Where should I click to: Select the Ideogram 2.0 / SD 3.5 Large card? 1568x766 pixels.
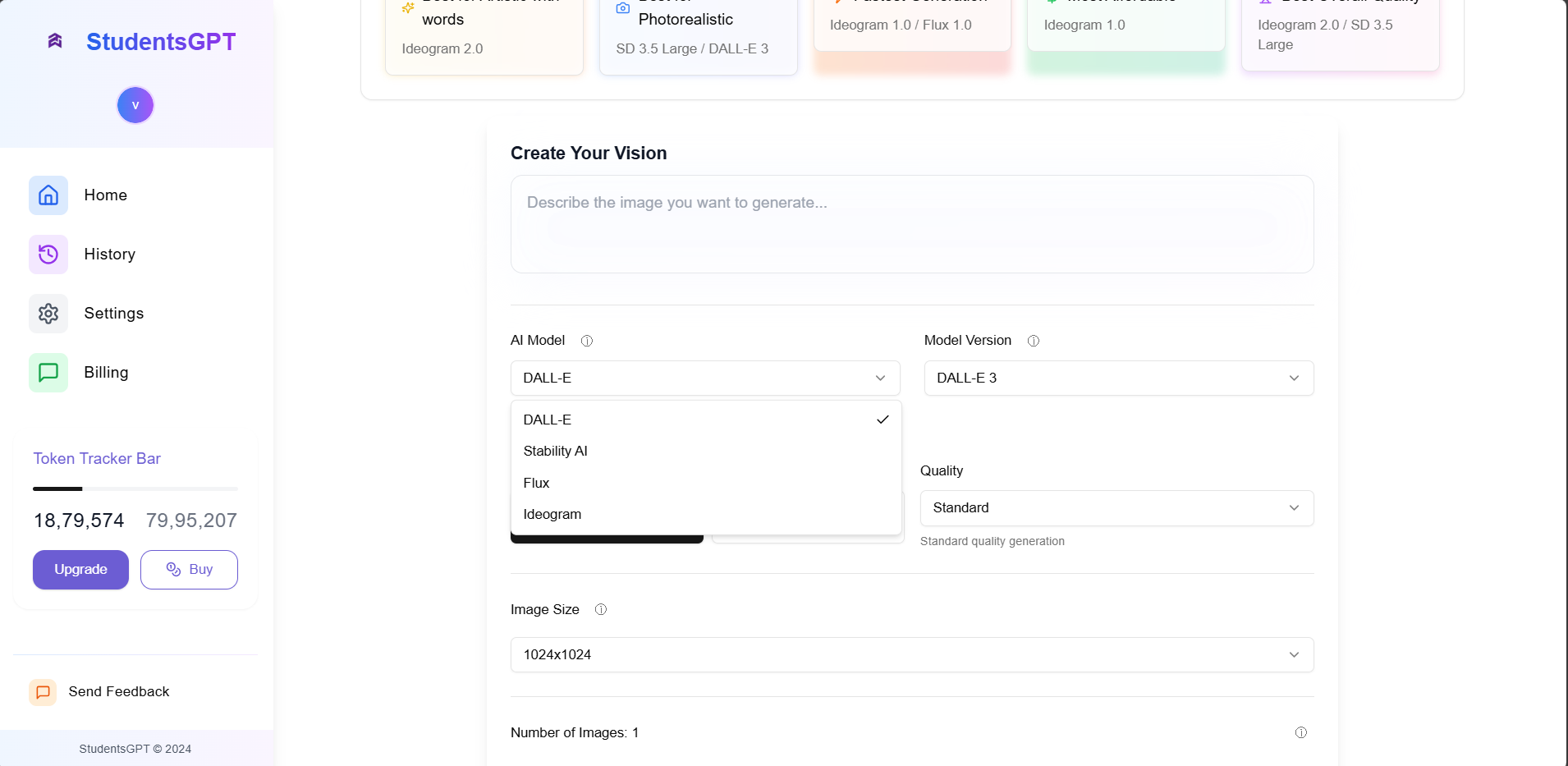point(1341,34)
